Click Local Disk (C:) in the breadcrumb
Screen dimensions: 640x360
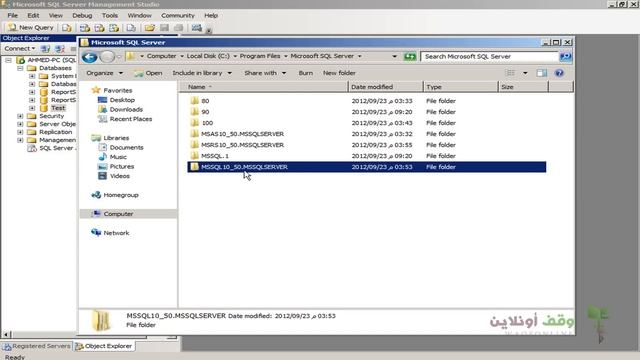(208, 56)
